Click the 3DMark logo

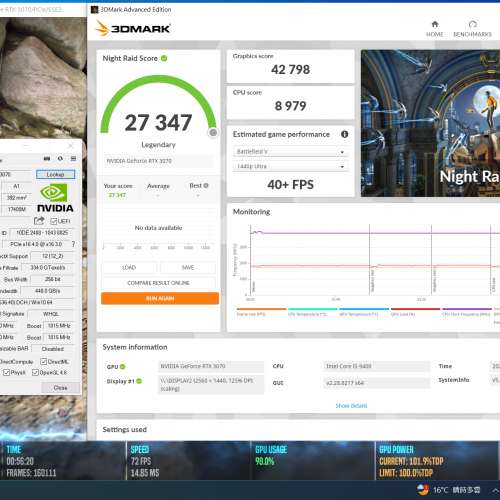(133, 28)
